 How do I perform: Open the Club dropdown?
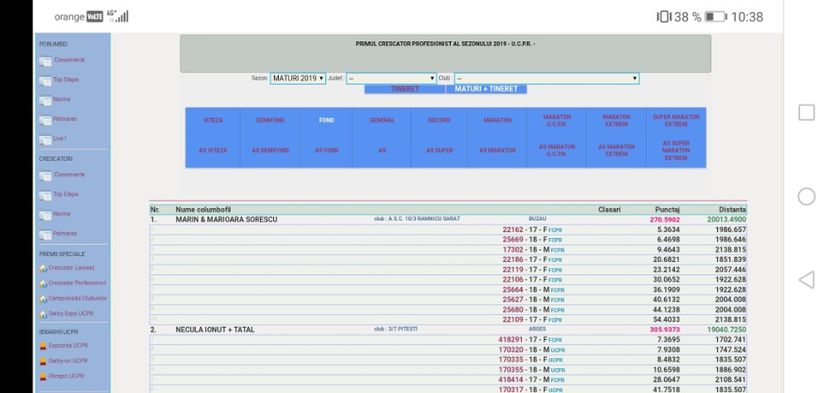pos(546,78)
